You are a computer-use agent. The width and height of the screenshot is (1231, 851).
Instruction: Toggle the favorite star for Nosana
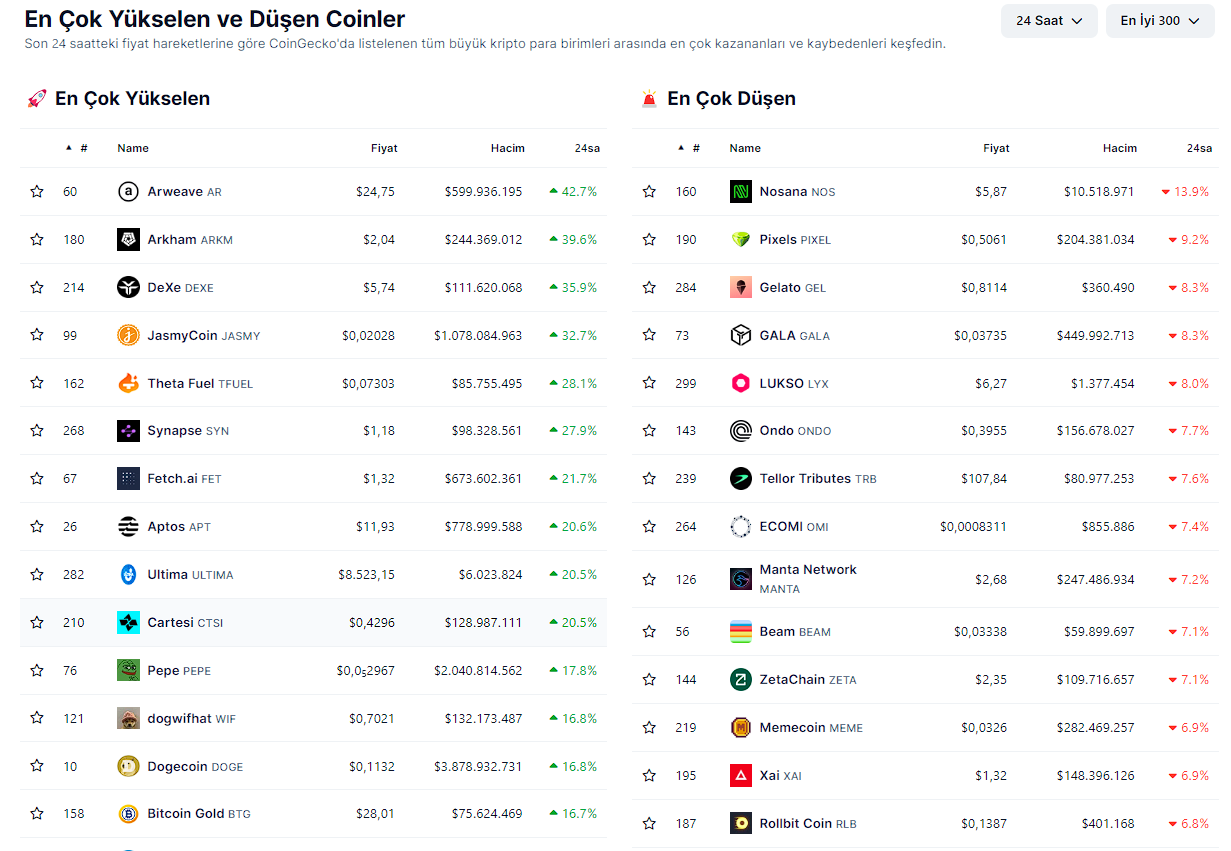[649, 191]
